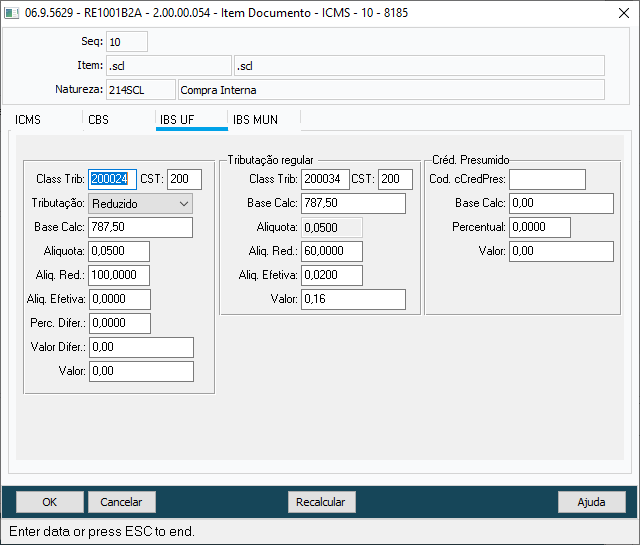The width and height of the screenshot is (640, 545).
Task: Click the Cod. cCredPres field
Action: point(547,179)
